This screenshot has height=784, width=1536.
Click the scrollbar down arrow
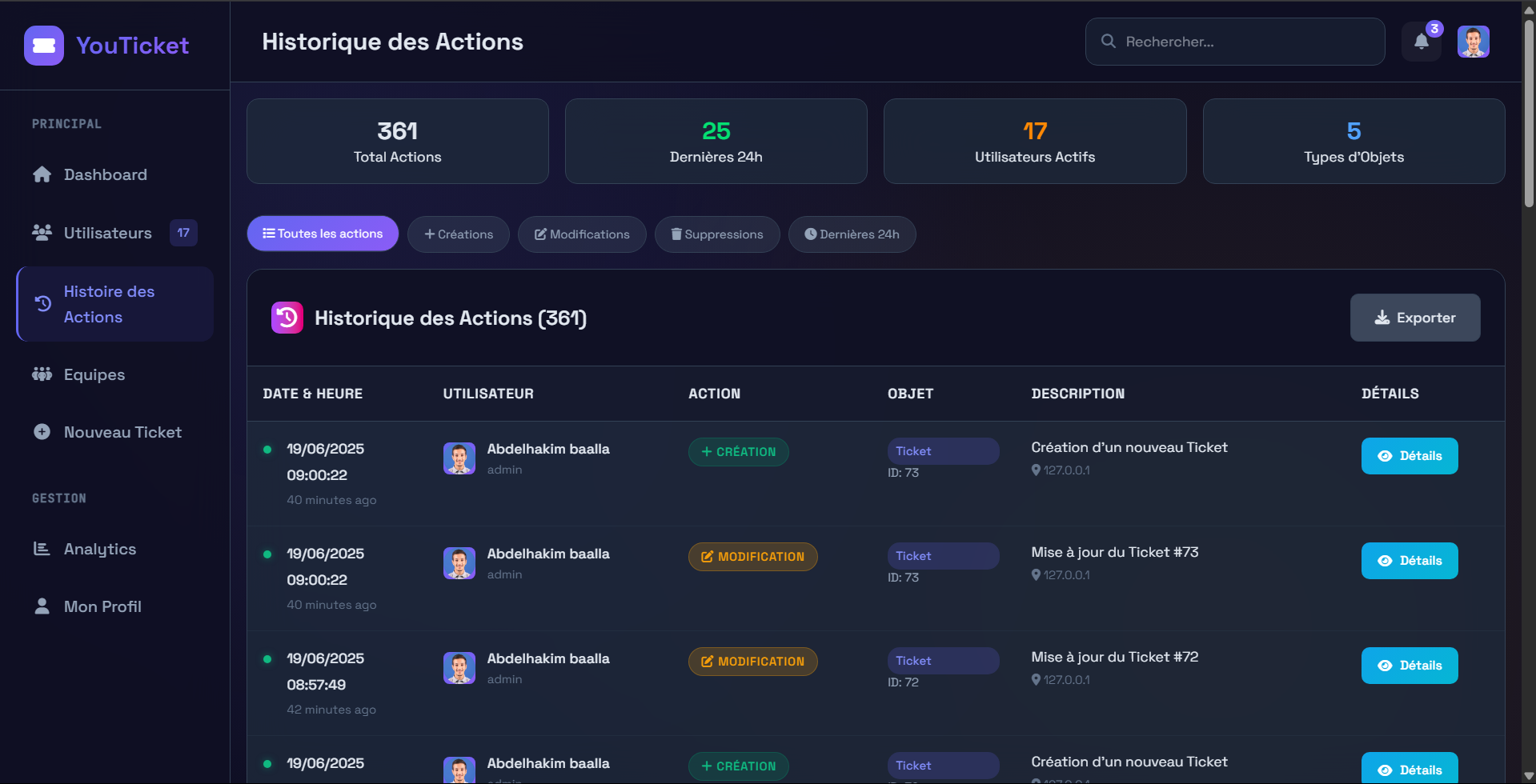click(x=1529, y=776)
